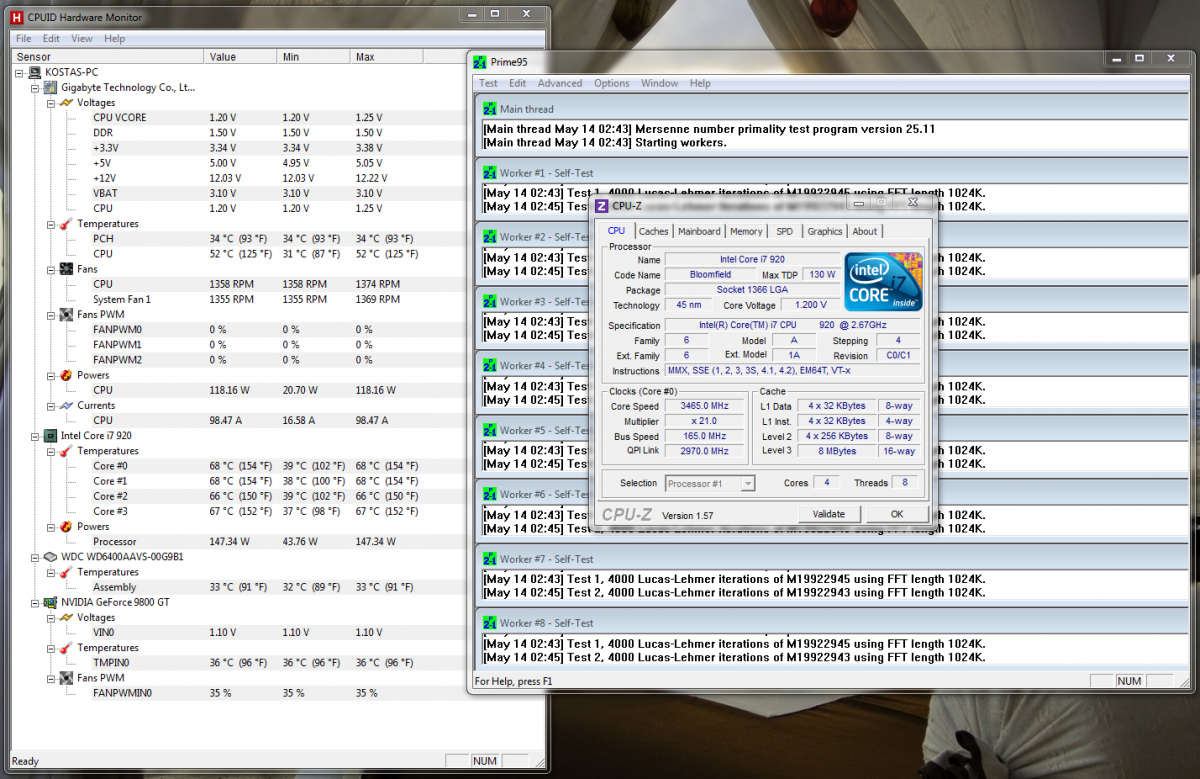Switch to the Mainboard tab in CPU-Z
1200x779 pixels.
click(699, 231)
